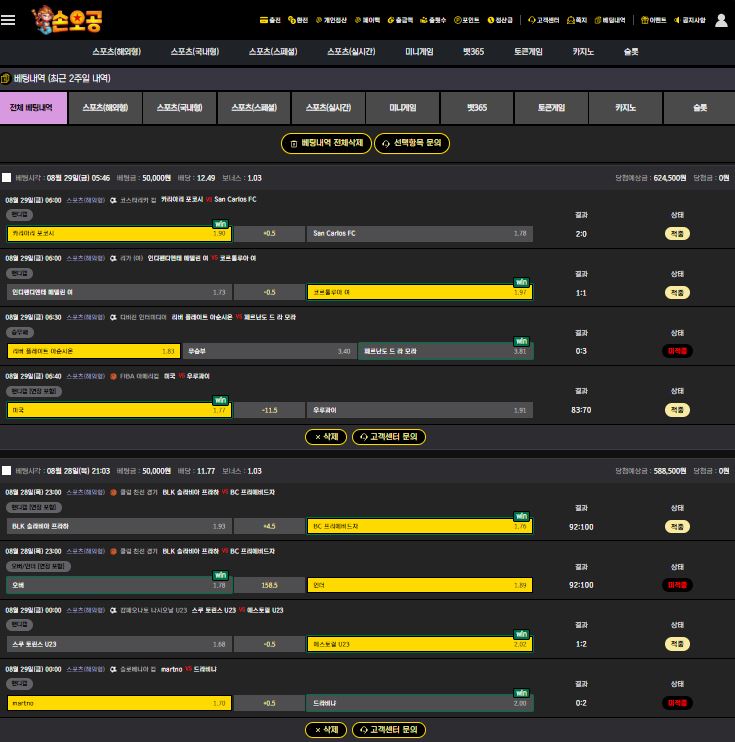
Task: Open 포인트 in the header
Action: [x=467, y=20]
